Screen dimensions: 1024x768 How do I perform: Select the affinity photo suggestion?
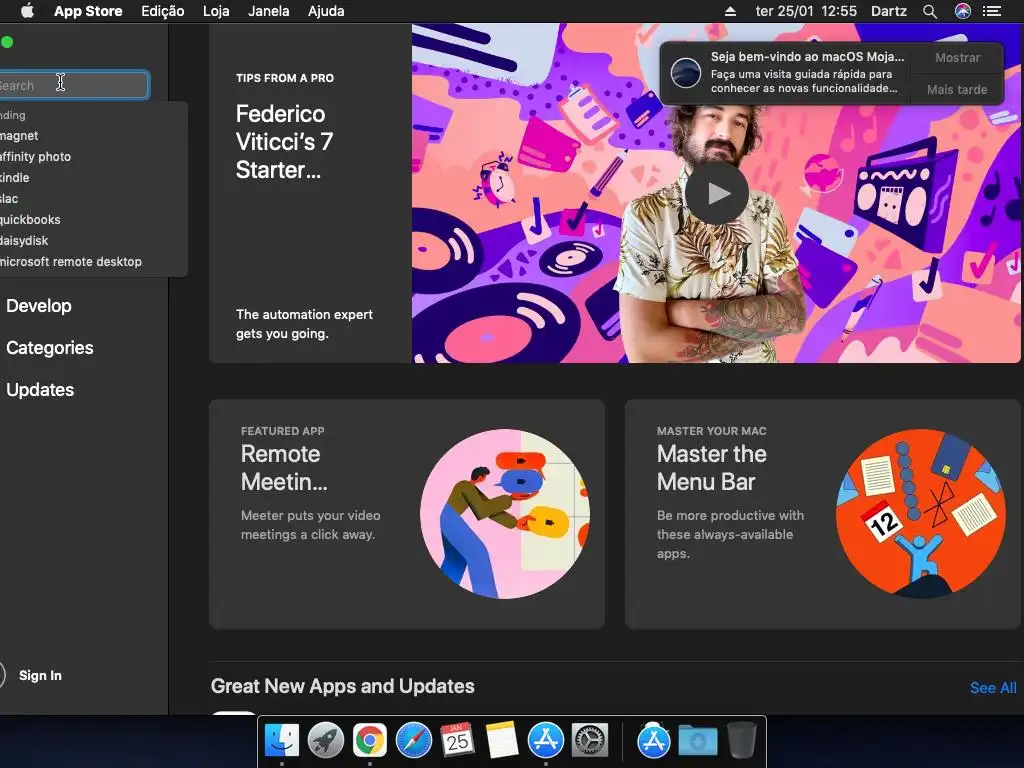pos(91,157)
